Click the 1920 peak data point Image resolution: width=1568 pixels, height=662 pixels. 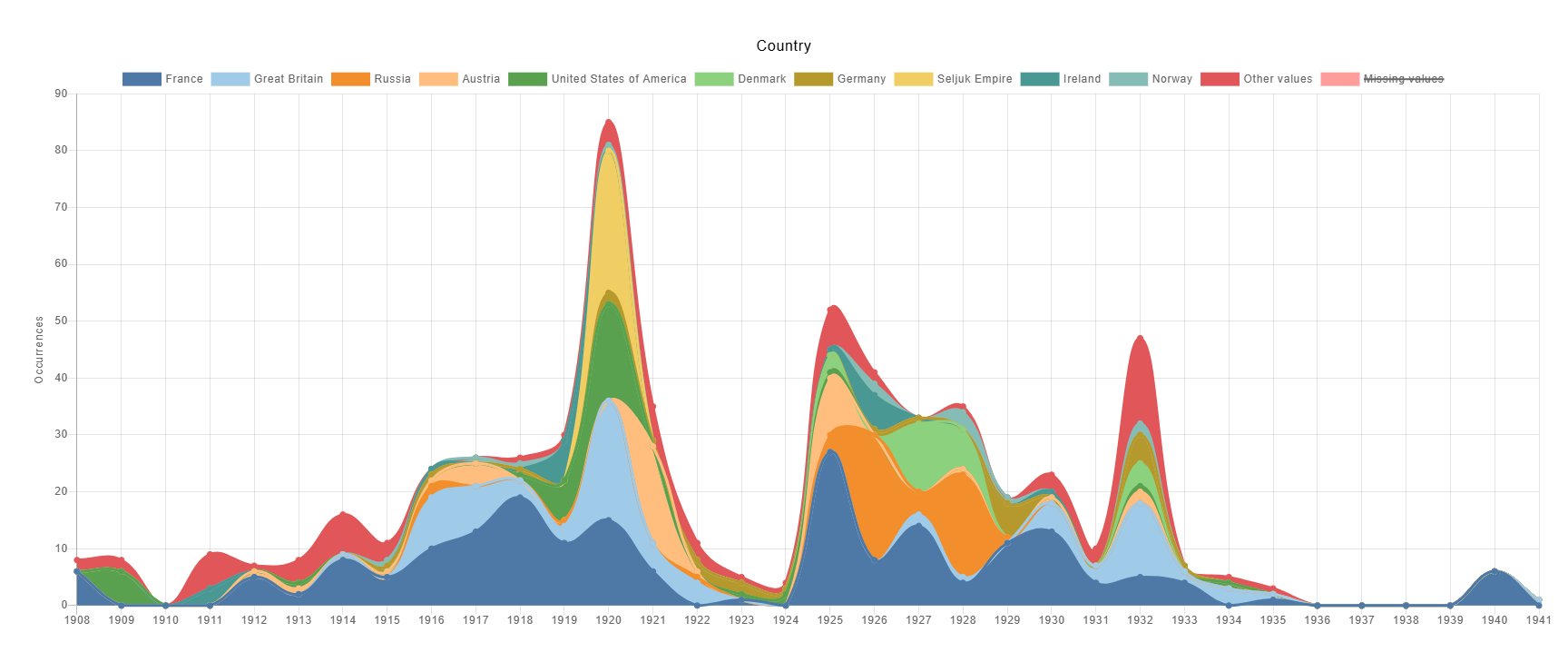click(608, 122)
